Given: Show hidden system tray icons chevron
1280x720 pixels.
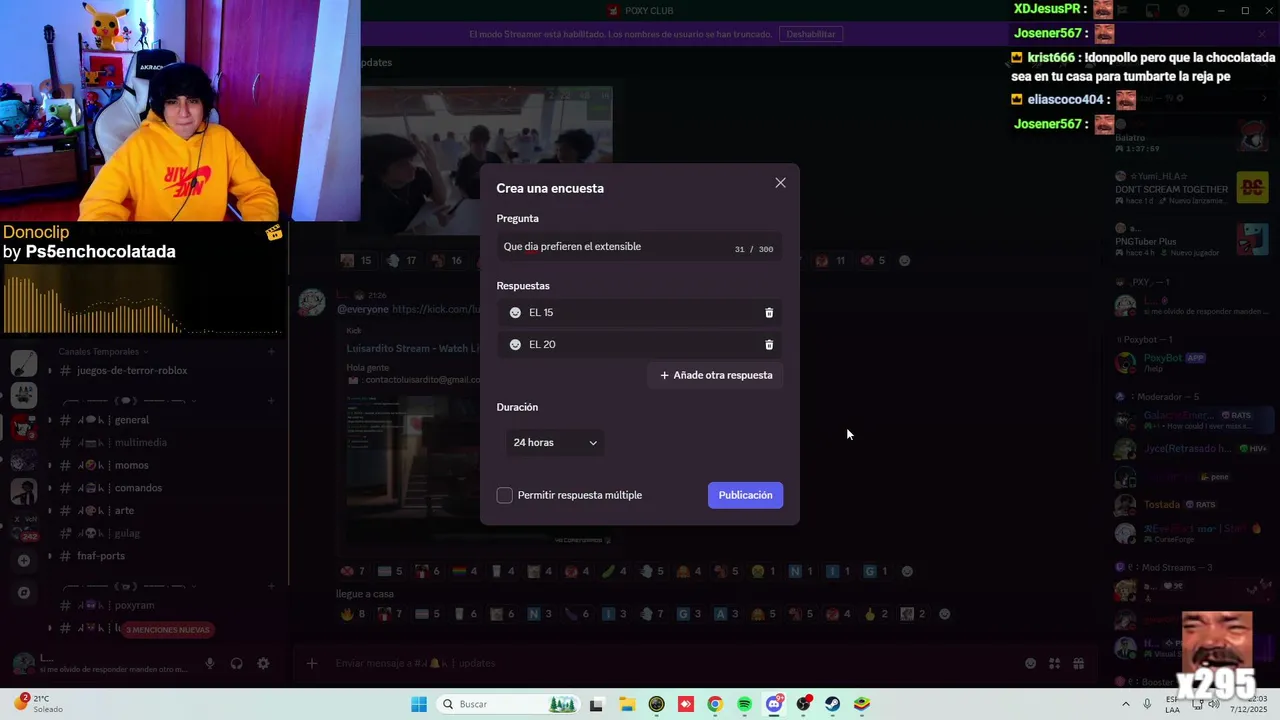Looking at the screenshot, I should tap(1125, 704).
